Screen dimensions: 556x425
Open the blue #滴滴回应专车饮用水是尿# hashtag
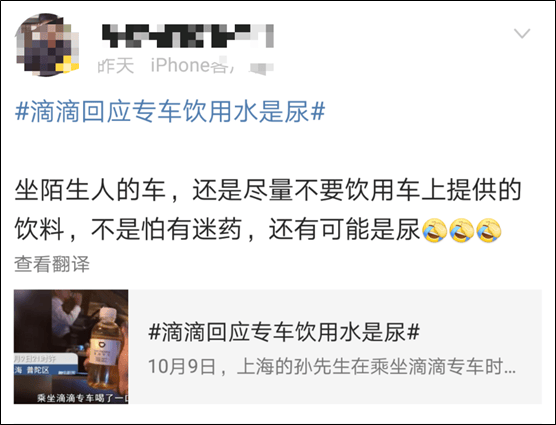coord(170,111)
